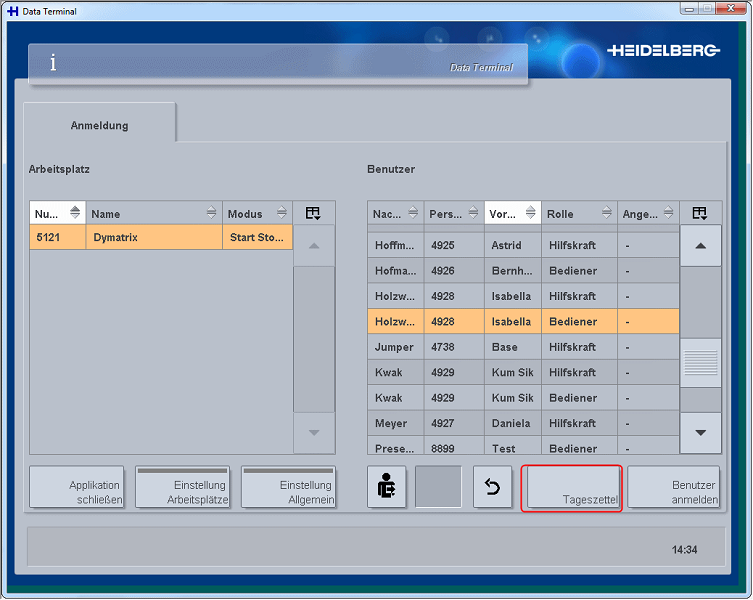Sort Arbeitsplatz table by Name column
The width and height of the screenshot is (753, 600).
click(153, 213)
